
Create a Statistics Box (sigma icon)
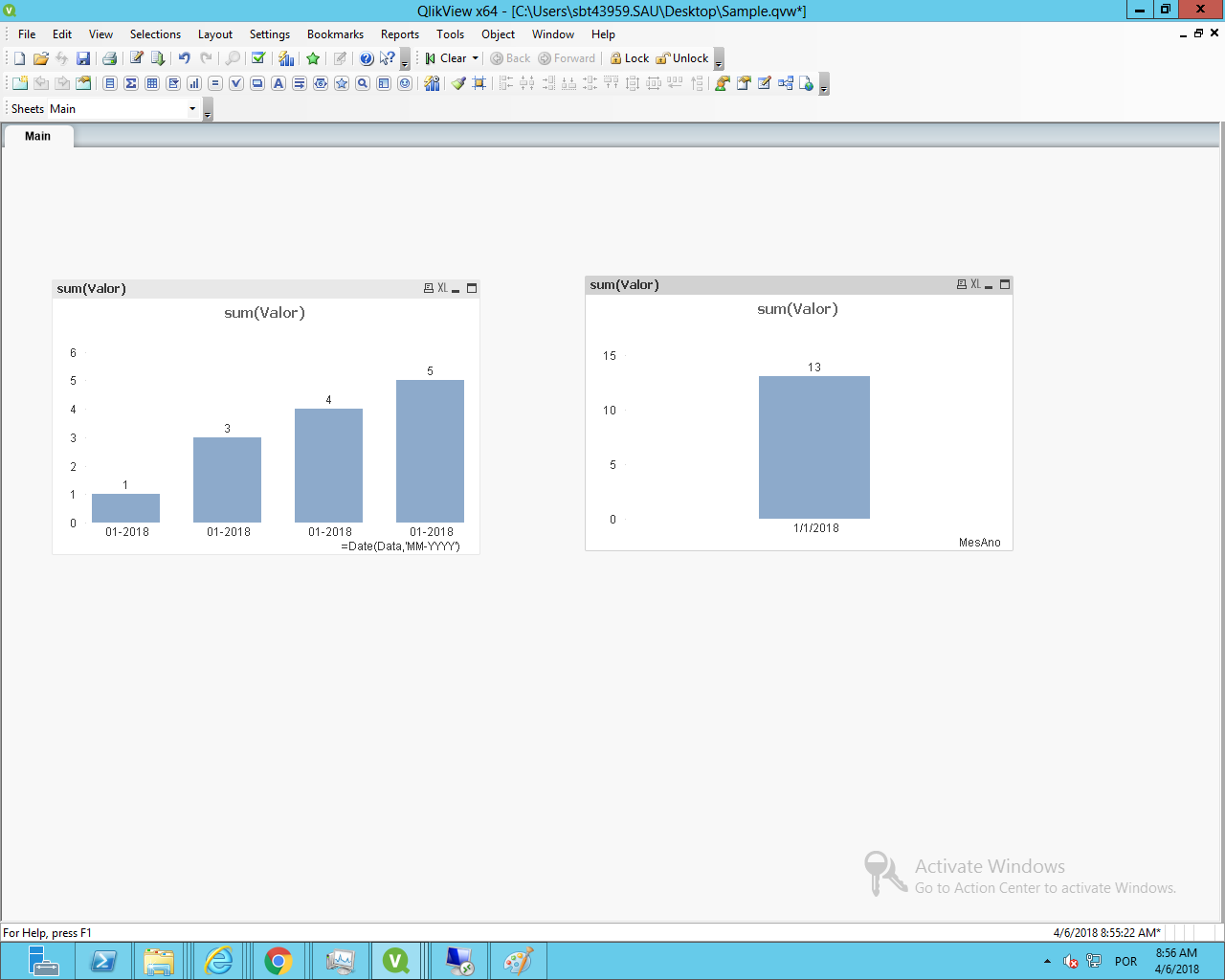click(131, 83)
